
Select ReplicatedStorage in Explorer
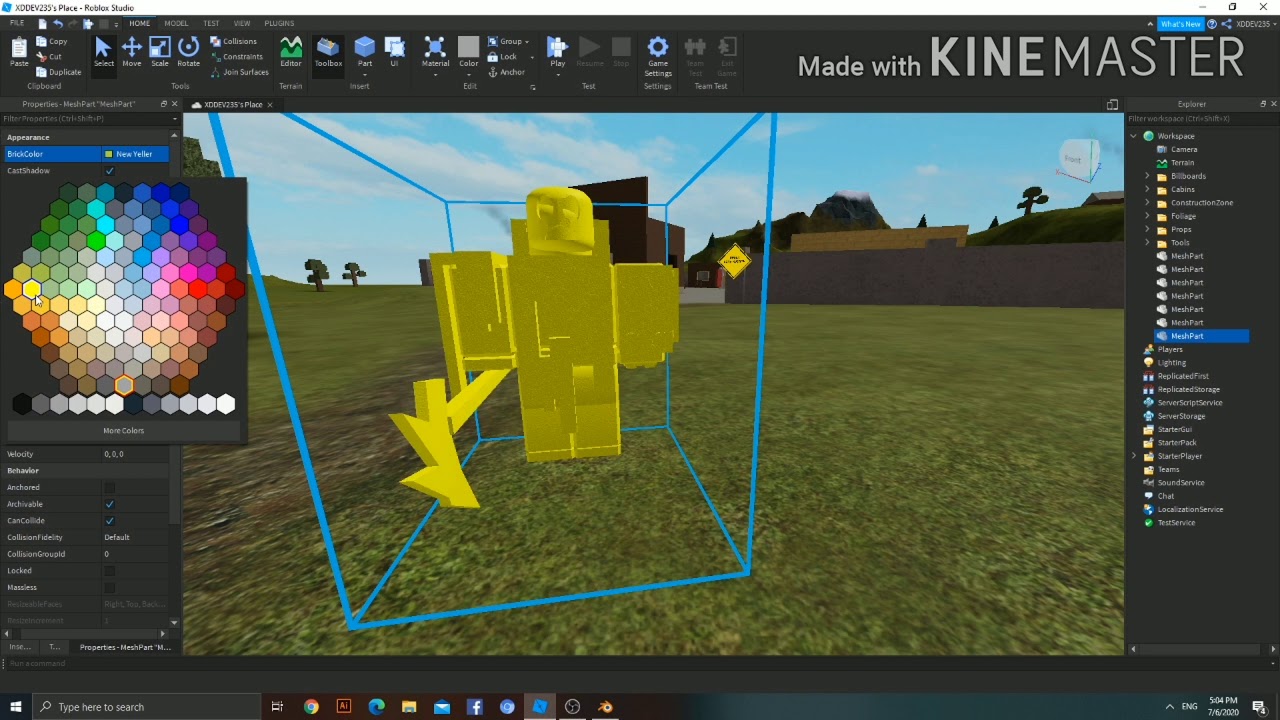(x=1189, y=389)
